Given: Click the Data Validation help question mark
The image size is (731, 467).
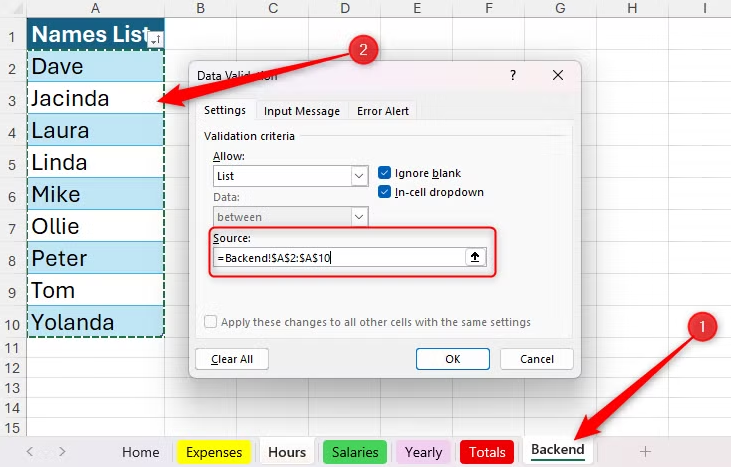Looking at the screenshot, I should click(x=513, y=75).
